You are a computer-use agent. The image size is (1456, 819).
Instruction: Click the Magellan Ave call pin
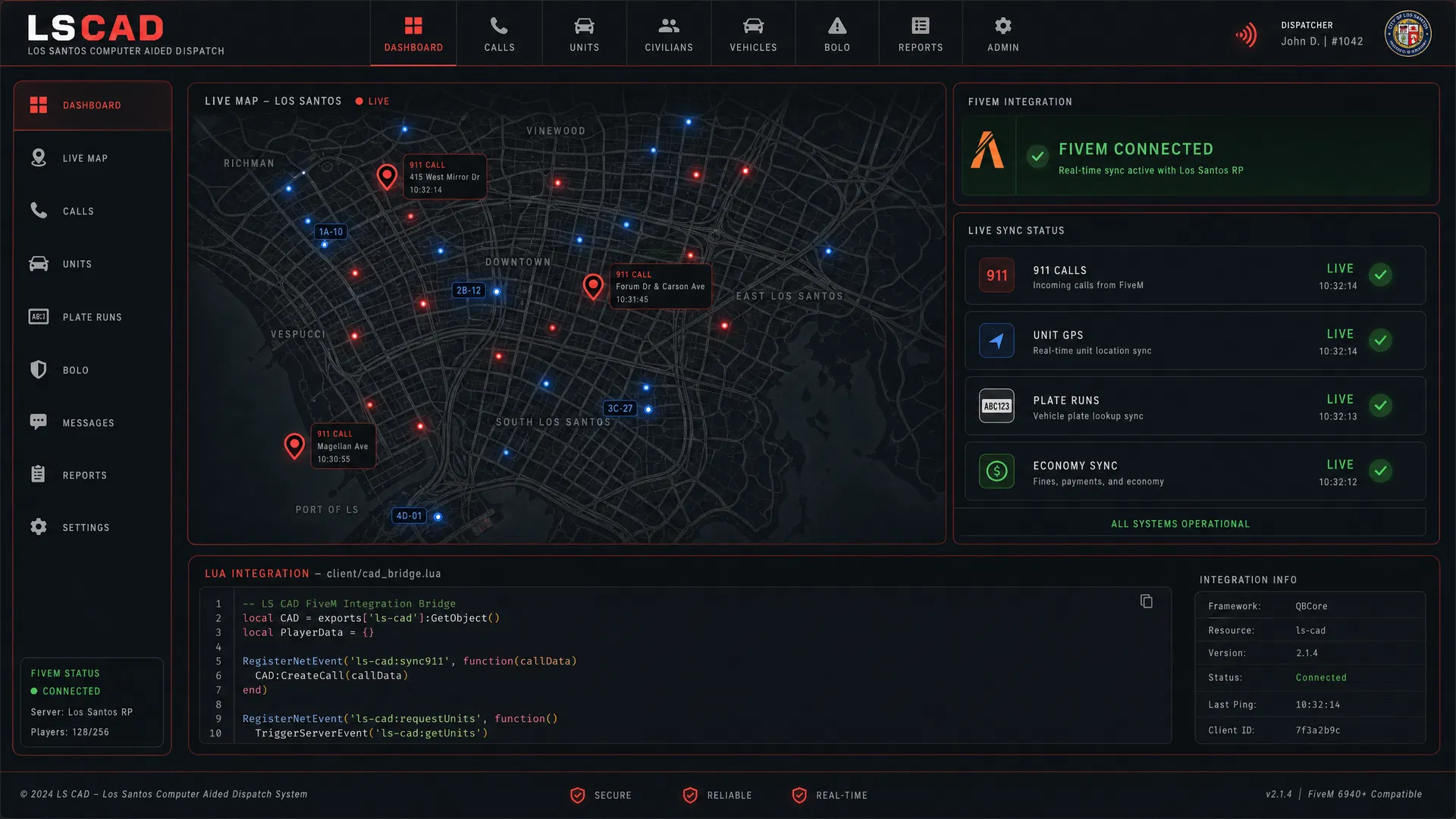click(x=294, y=446)
